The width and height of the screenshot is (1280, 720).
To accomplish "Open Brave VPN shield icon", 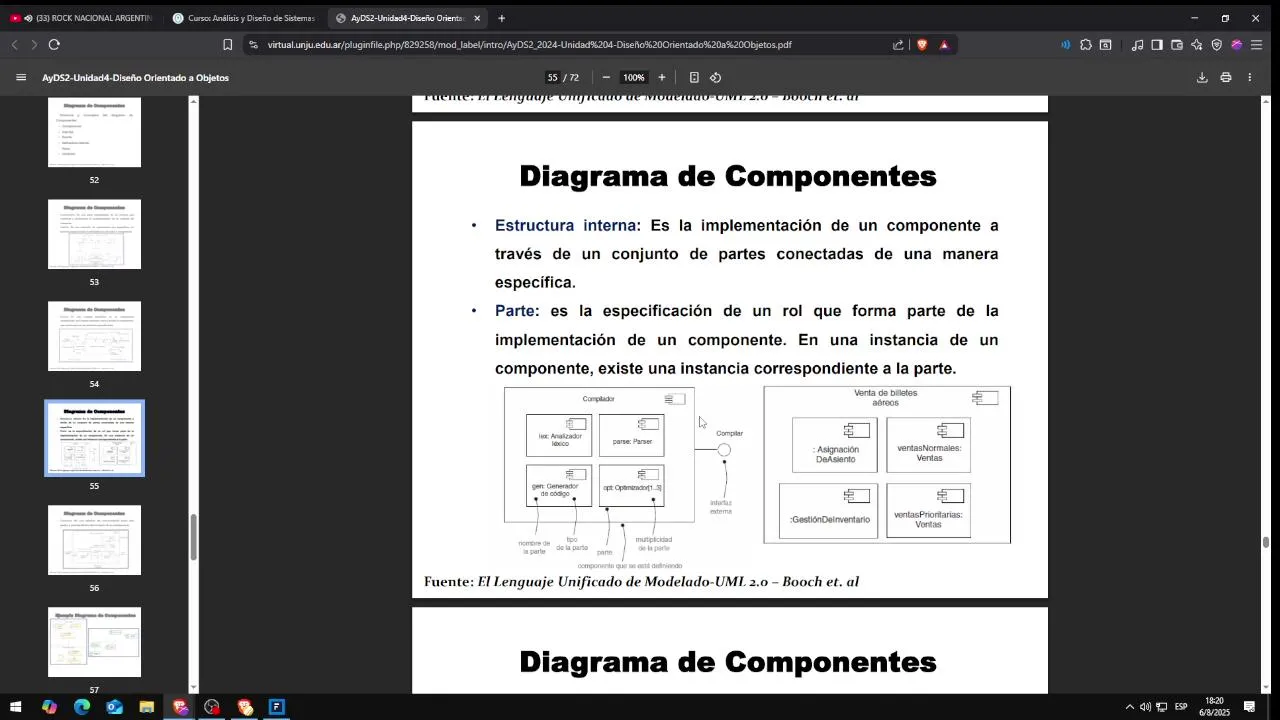I will pyautogui.click(x=1217, y=44).
